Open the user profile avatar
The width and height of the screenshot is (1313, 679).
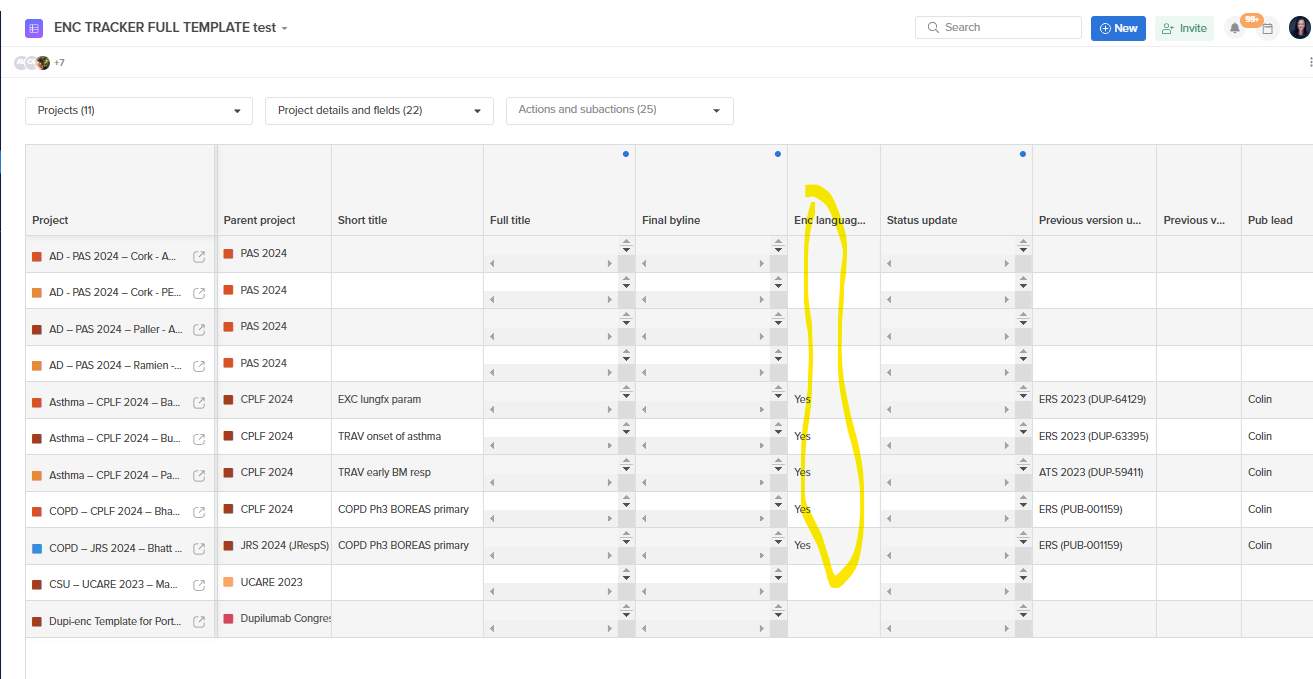pyautogui.click(x=1299, y=28)
